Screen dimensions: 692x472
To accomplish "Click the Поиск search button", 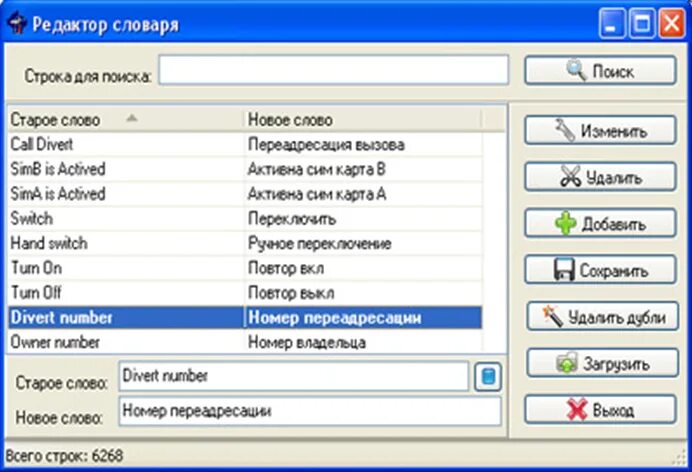I will coord(600,70).
